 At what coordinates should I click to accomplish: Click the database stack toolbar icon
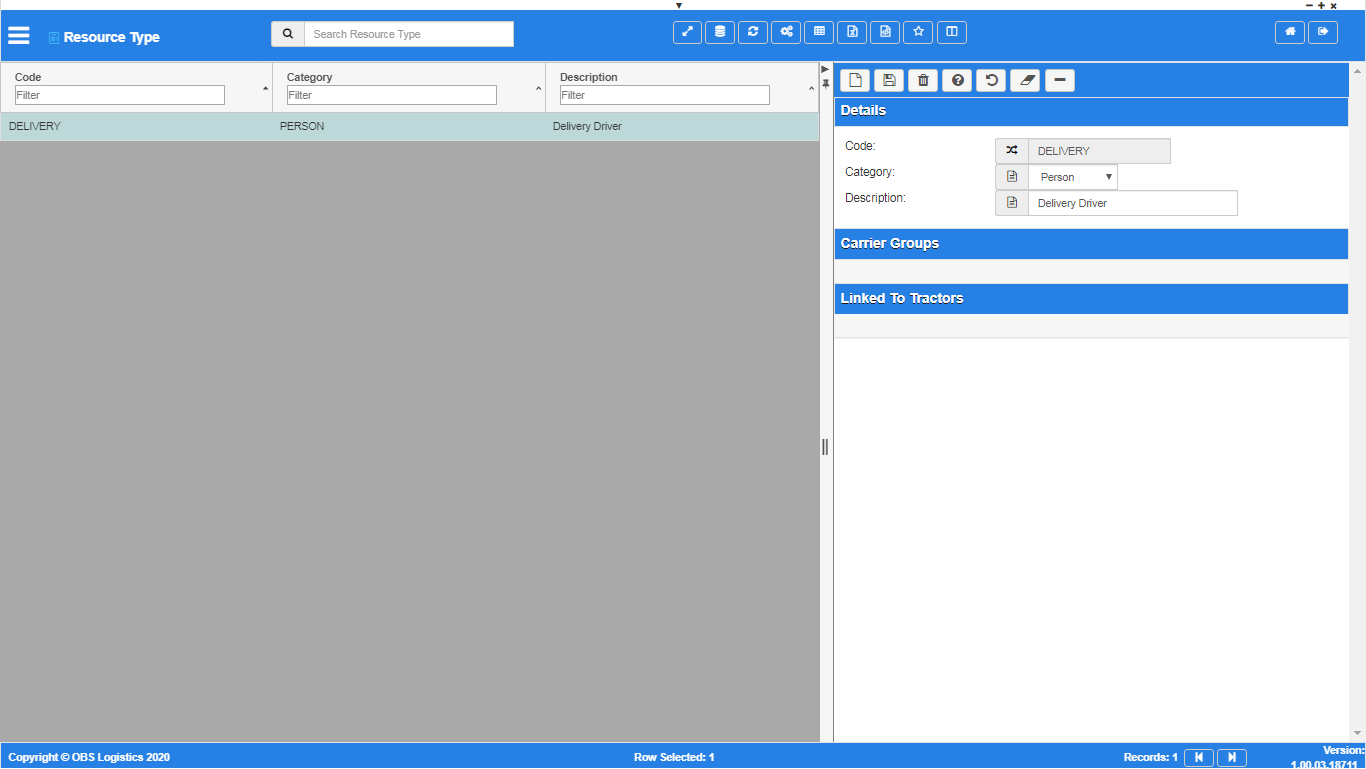tap(720, 32)
